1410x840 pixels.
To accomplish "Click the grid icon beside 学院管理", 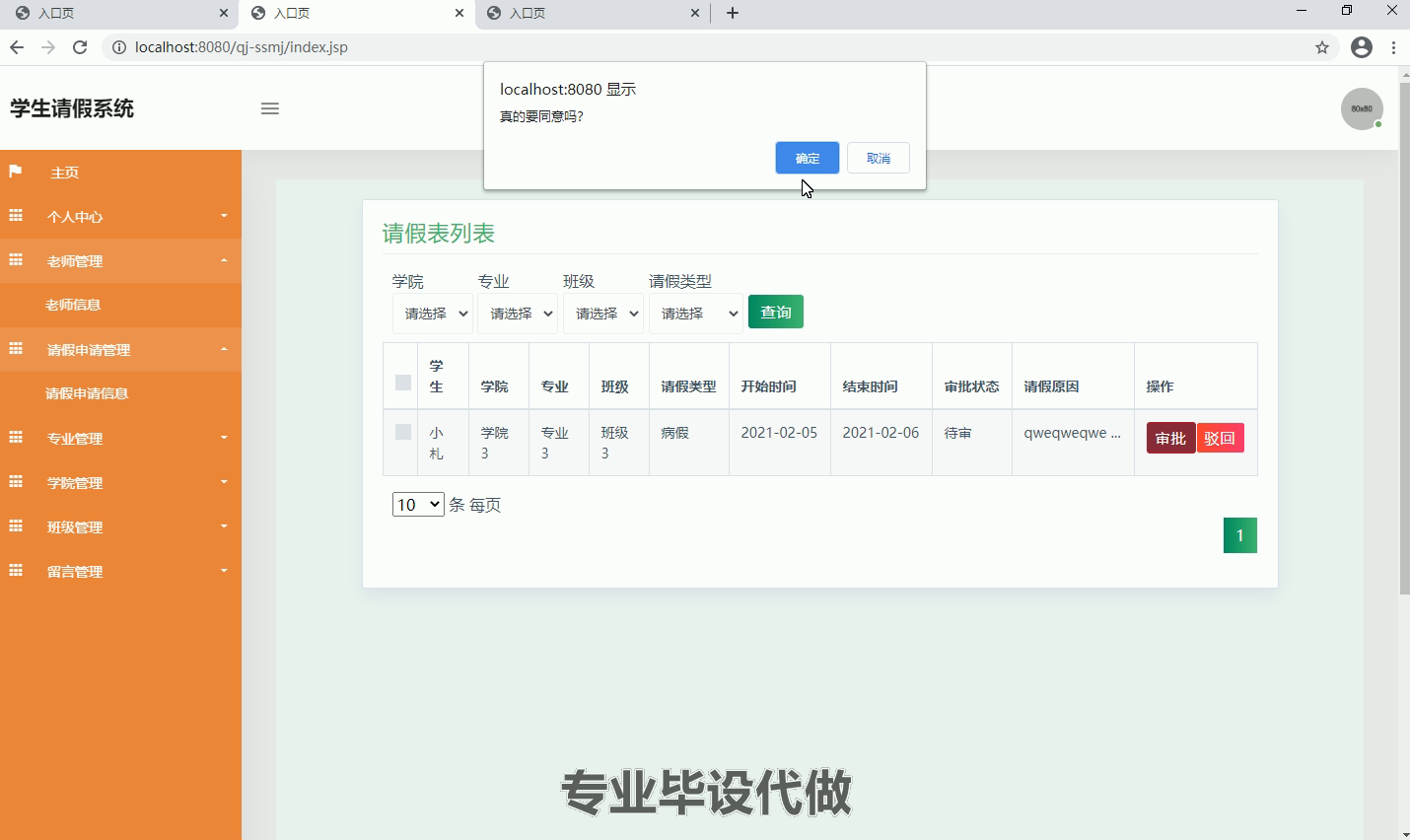I will [x=16, y=482].
